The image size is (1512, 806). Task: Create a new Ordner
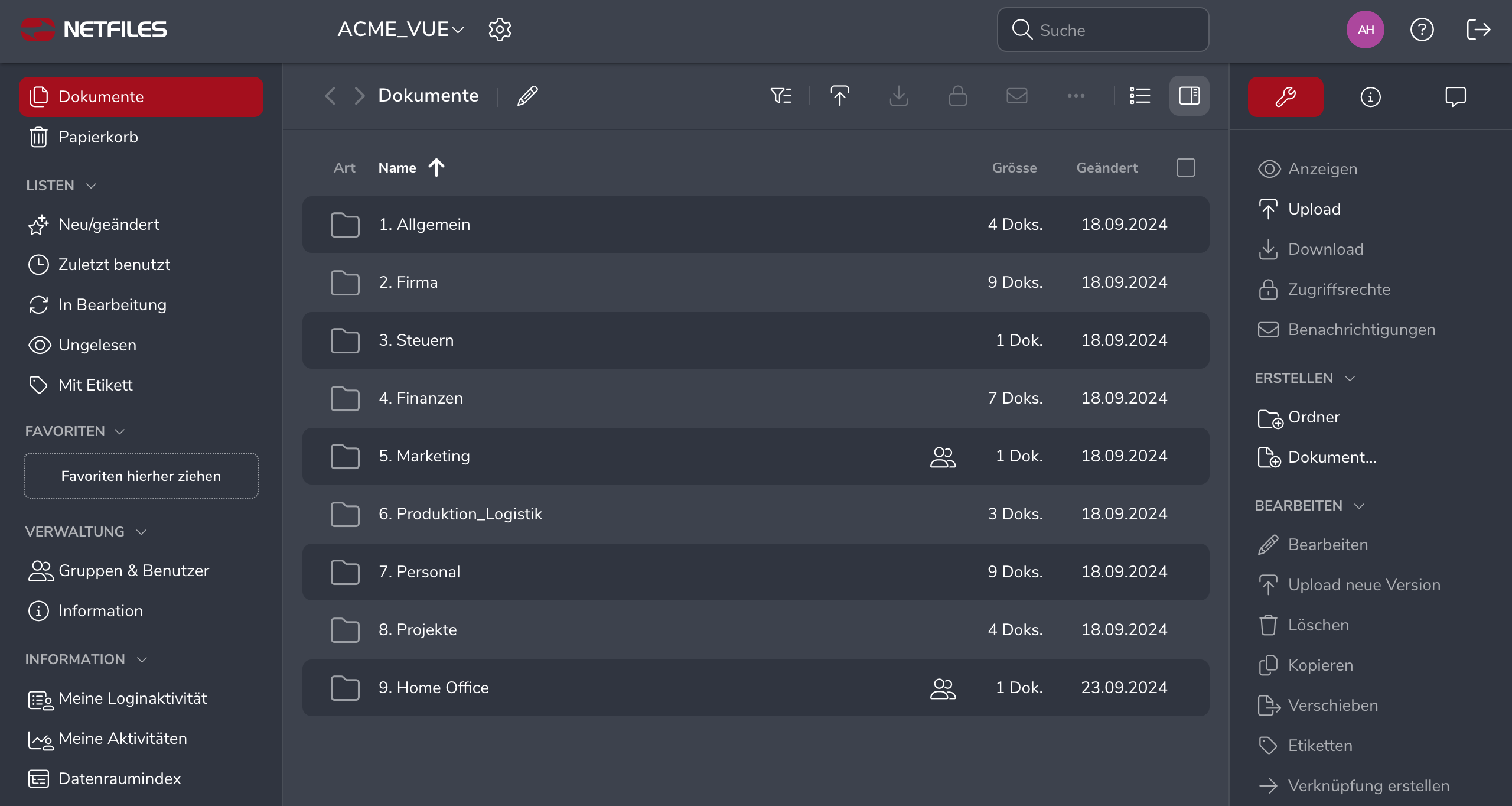1314,417
